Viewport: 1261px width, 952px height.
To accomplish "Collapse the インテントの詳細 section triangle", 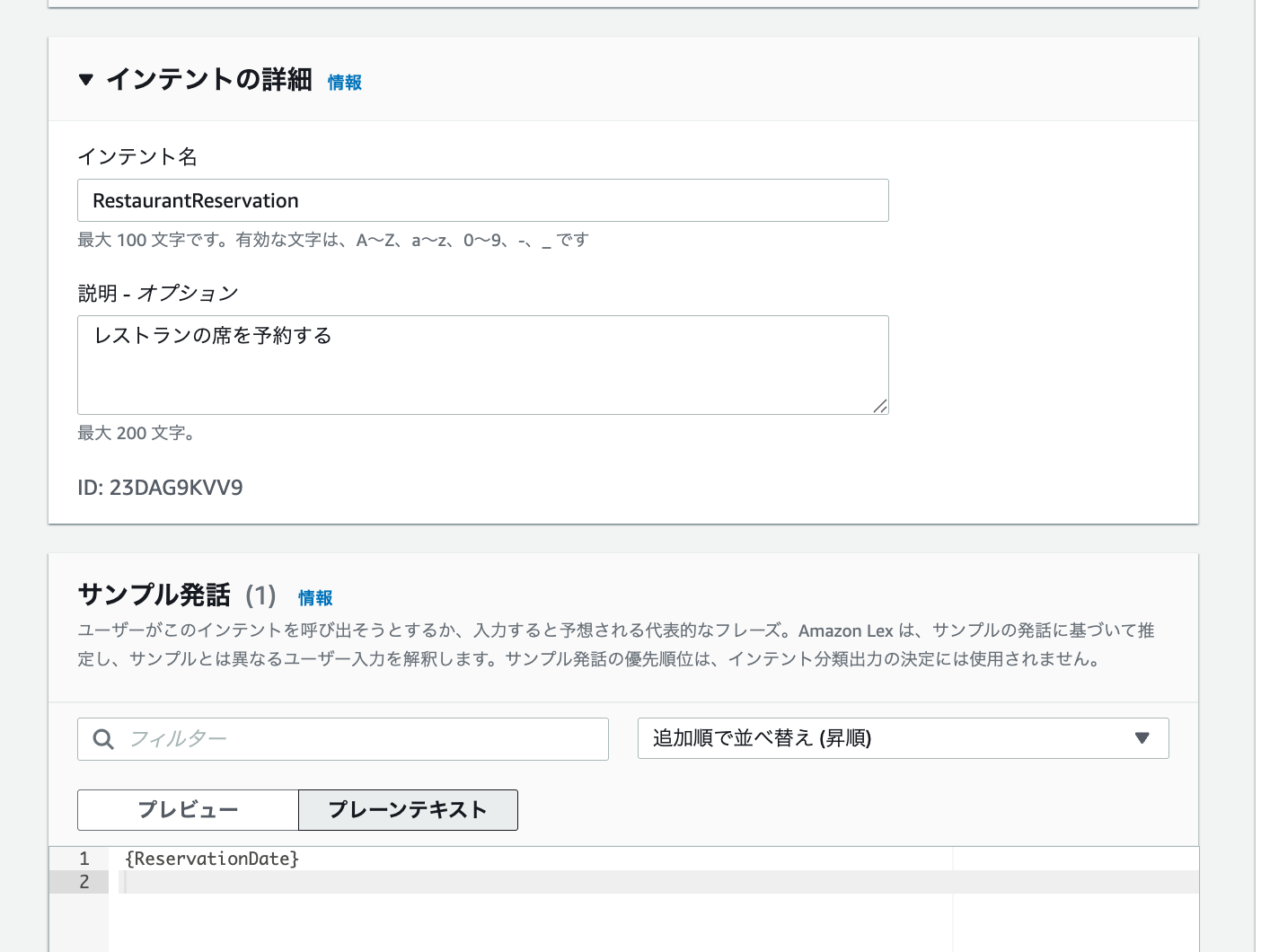I will tap(86, 80).
